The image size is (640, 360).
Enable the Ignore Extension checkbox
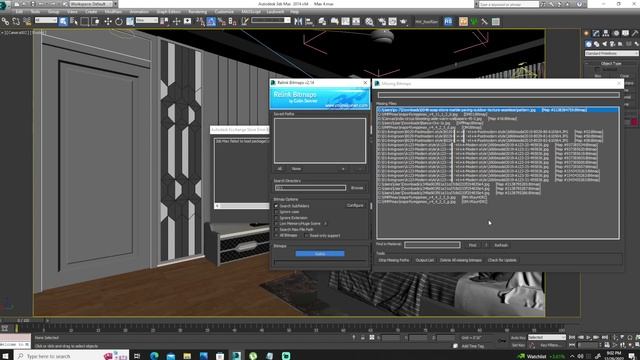[276, 218]
